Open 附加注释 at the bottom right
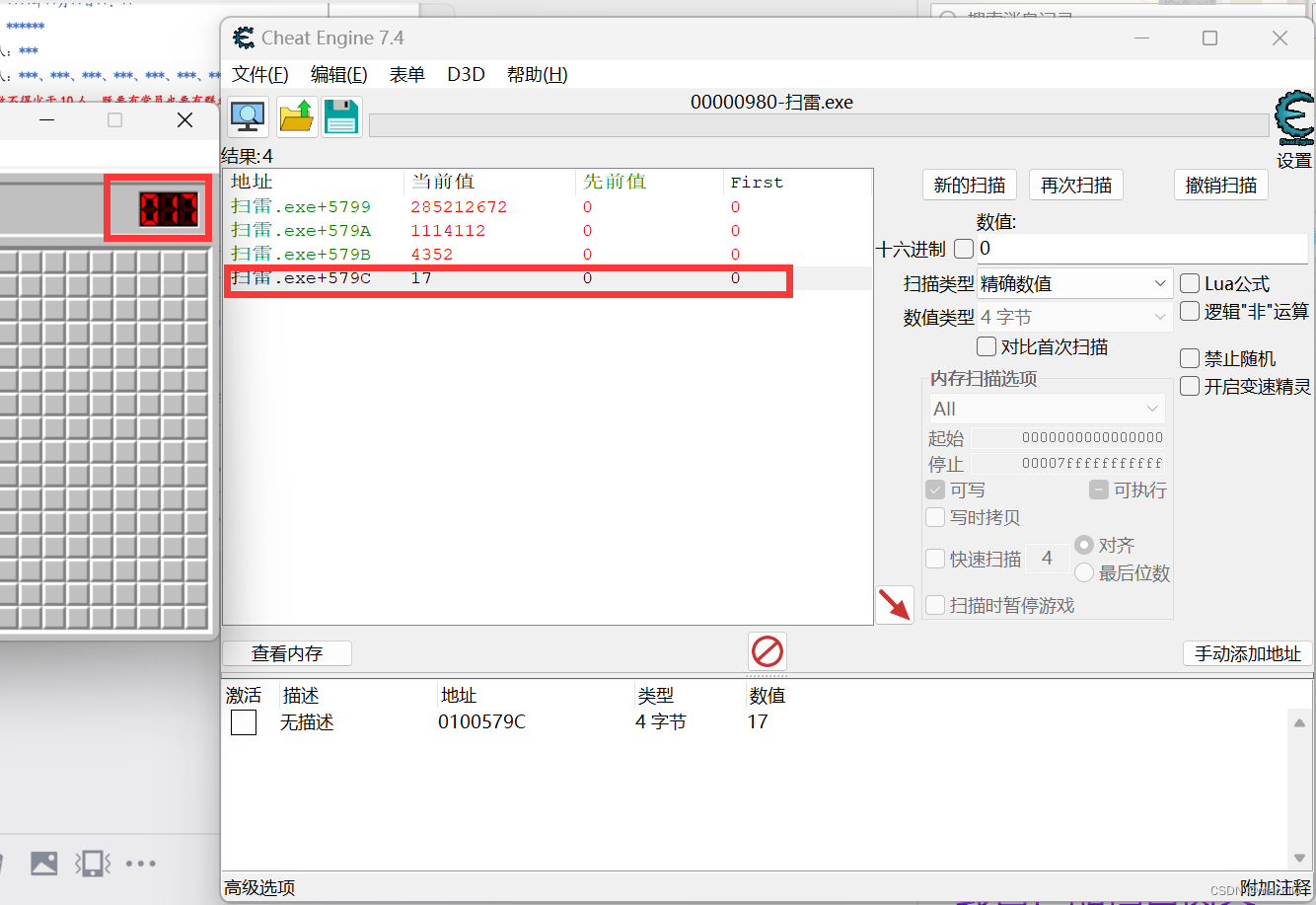Viewport: 1316px width, 905px height. pos(1275,887)
